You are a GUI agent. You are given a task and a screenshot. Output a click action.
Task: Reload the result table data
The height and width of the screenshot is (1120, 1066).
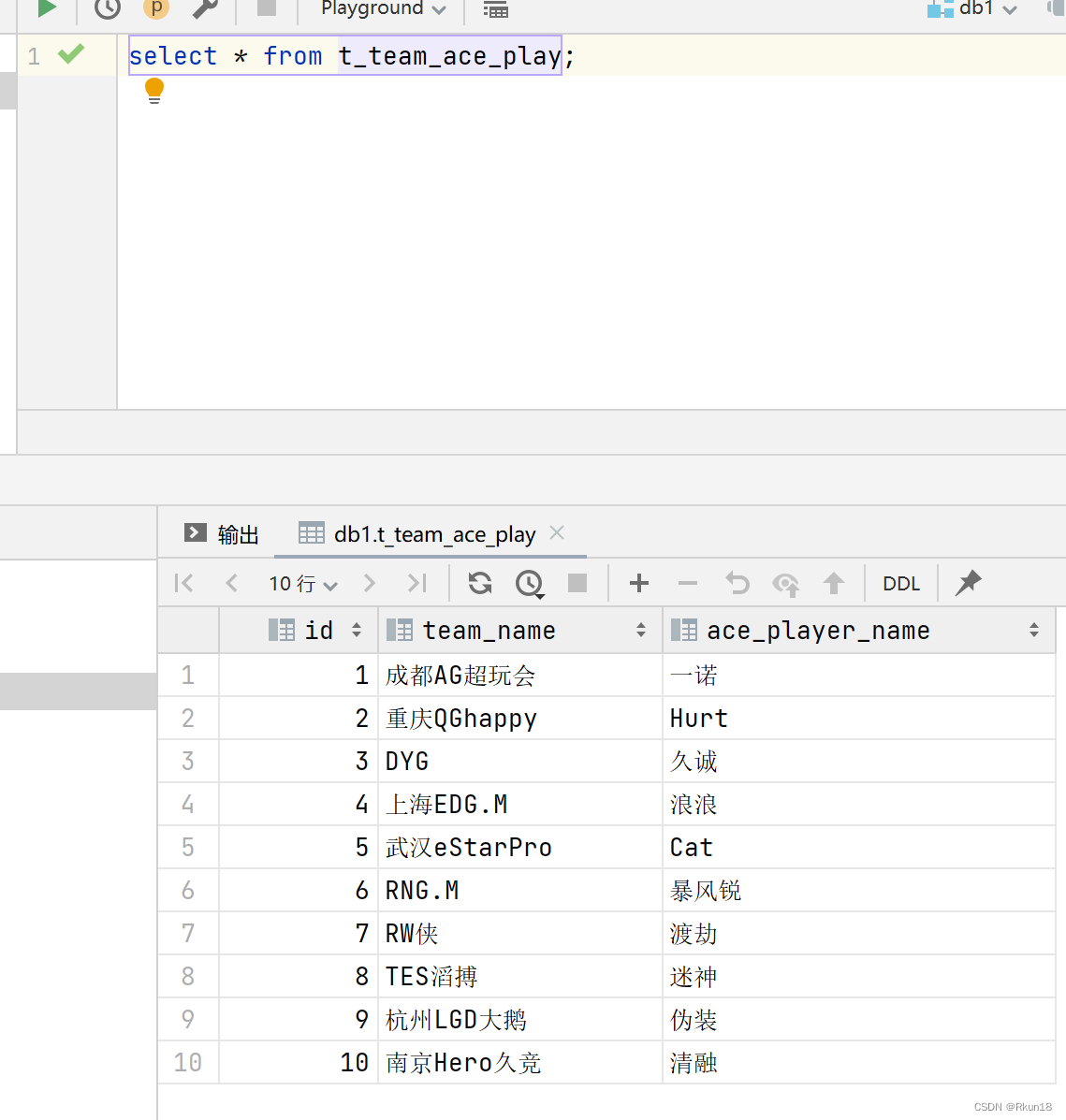point(480,583)
